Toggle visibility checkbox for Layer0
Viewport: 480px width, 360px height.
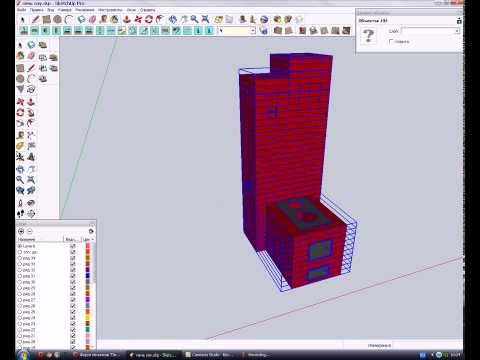click(x=73, y=246)
